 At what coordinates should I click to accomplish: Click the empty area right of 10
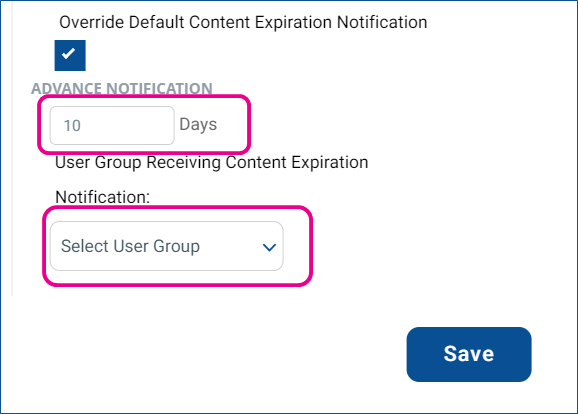127,125
